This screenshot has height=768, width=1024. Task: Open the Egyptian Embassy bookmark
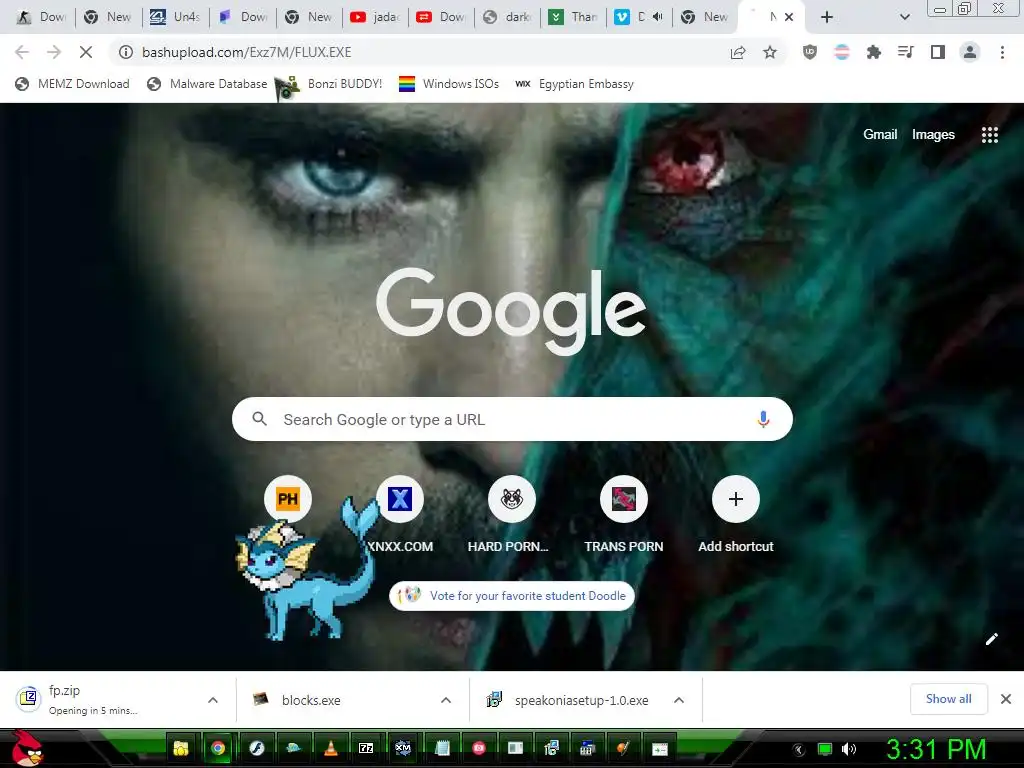574,84
